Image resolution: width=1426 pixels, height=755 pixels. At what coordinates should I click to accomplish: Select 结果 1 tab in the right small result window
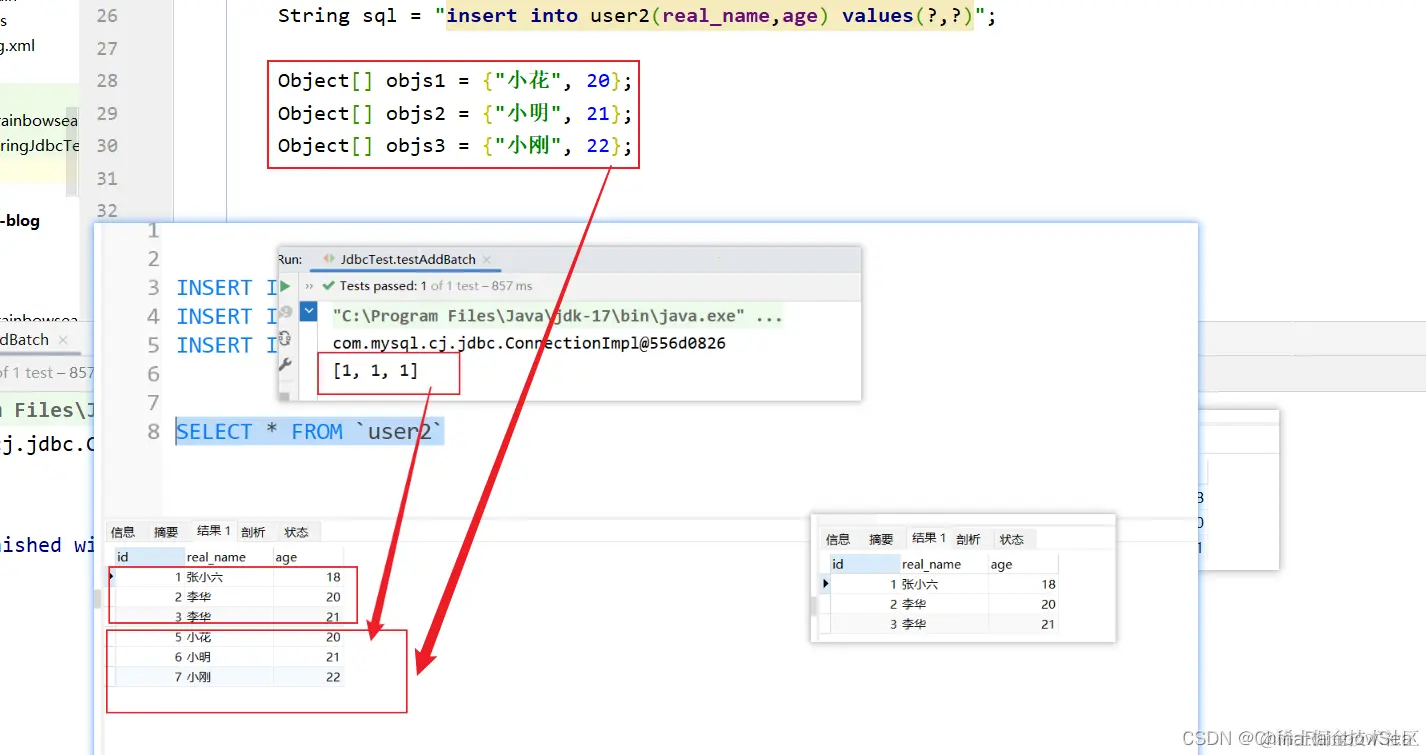pos(929,538)
